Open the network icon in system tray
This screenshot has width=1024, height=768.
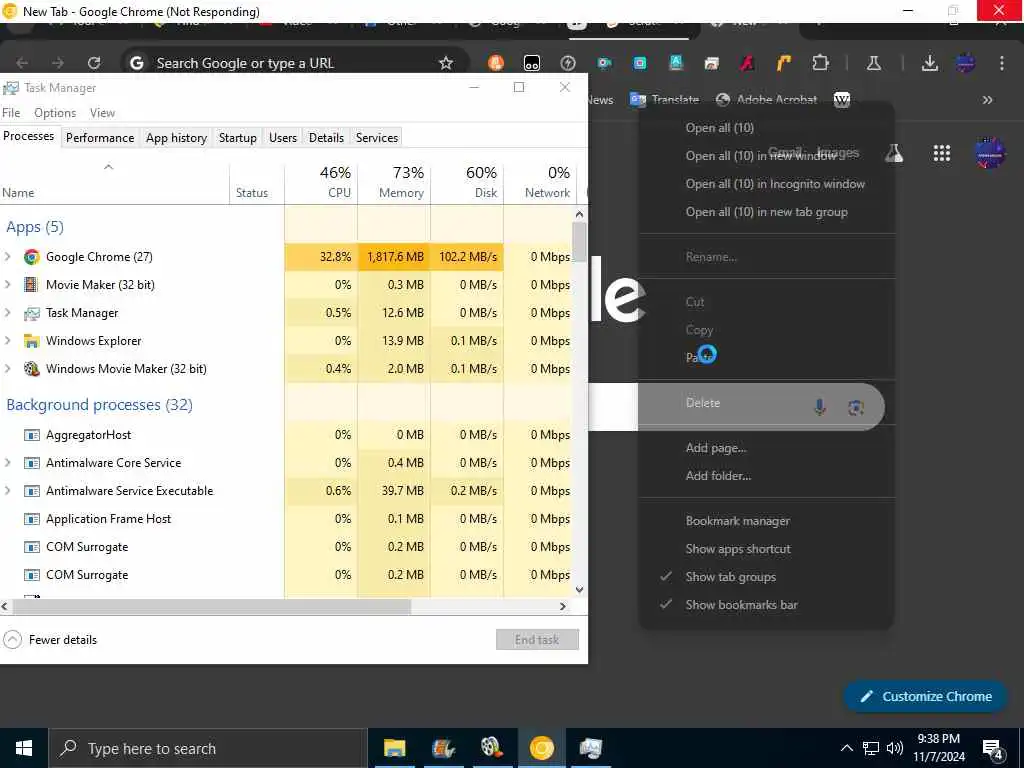pyautogui.click(x=871, y=748)
